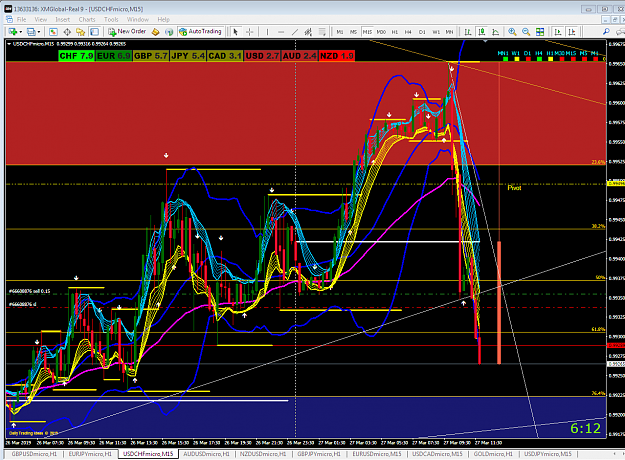Open the search magnifier icon
Viewport: 625px width, 460px height.
point(606,31)
